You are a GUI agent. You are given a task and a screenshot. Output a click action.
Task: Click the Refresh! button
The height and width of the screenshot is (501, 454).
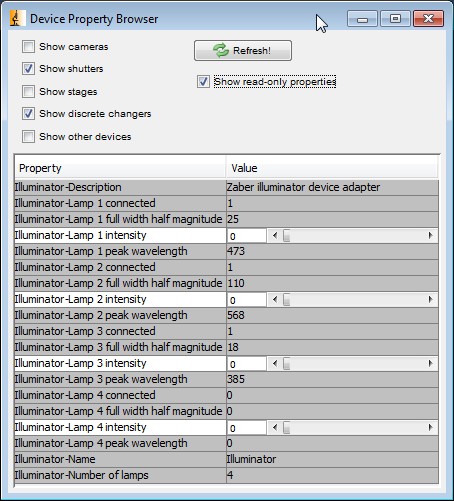pos(243,51)
